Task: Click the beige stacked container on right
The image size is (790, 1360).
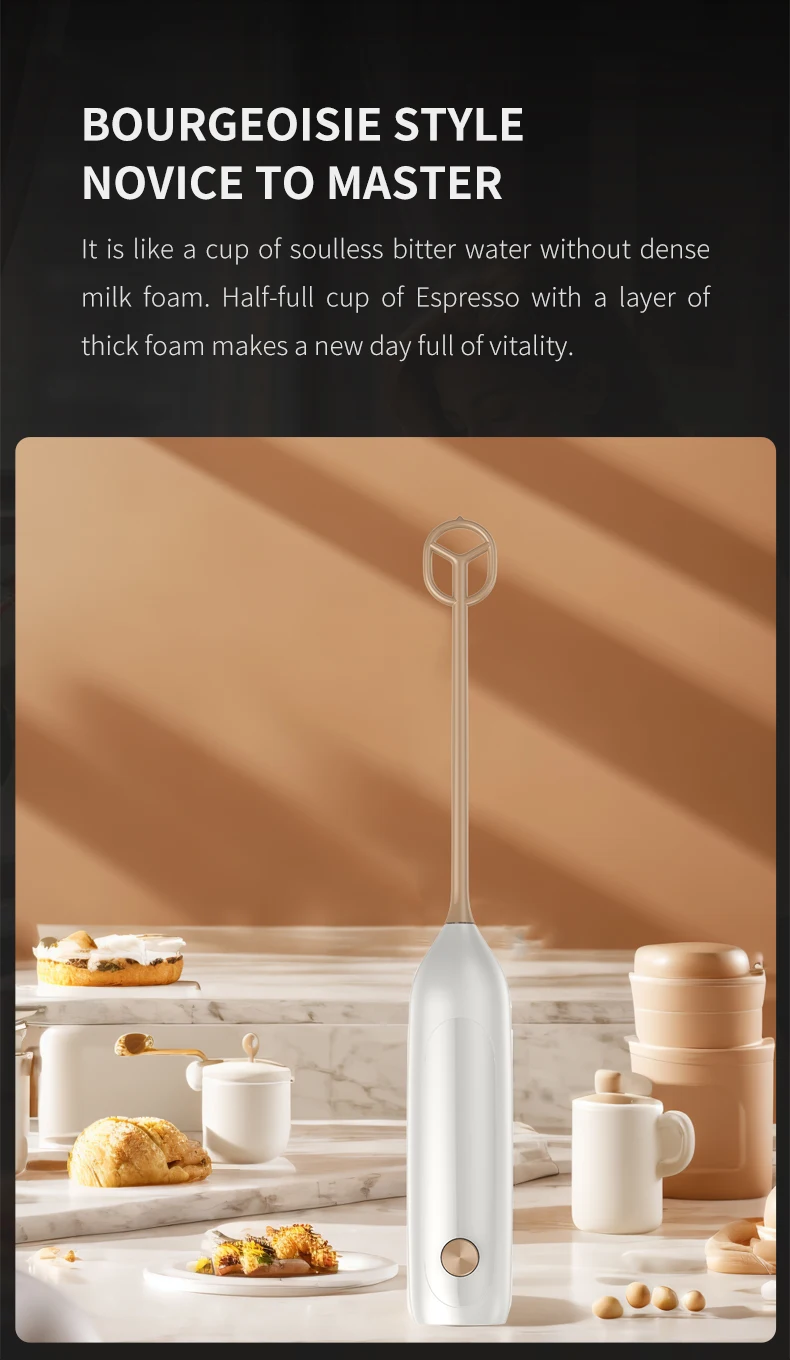Action: pos(699,1070)
